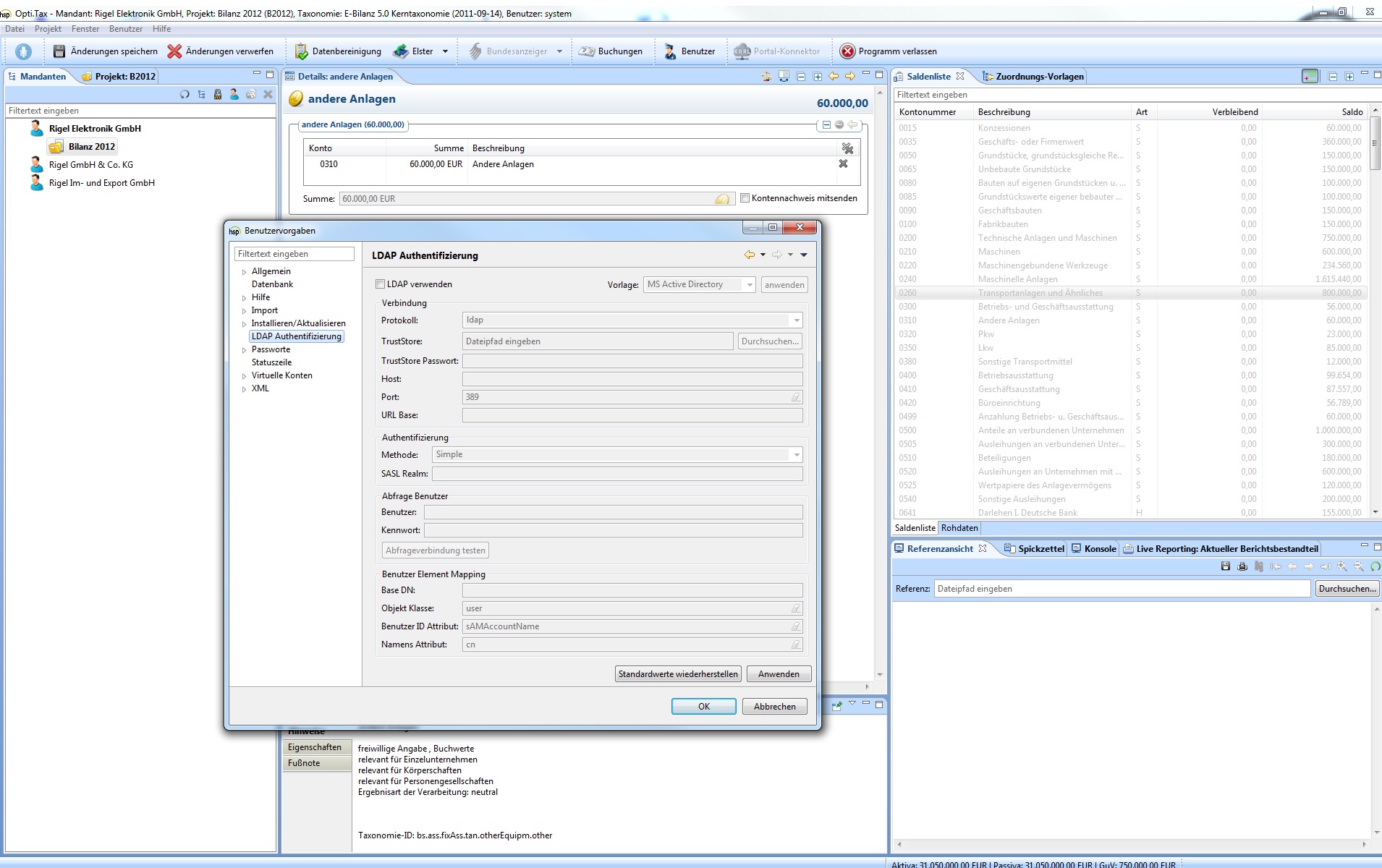Remove account 0310 row with X icon
Screen dimensions: 1382x868
click(843, 164)
